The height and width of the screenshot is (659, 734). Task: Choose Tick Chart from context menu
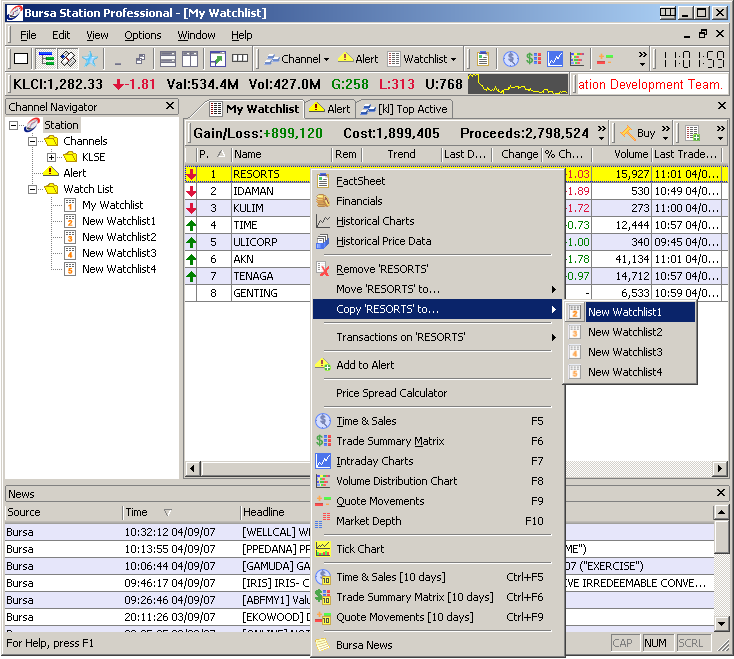pyautogui.click(x=438, y=549)
